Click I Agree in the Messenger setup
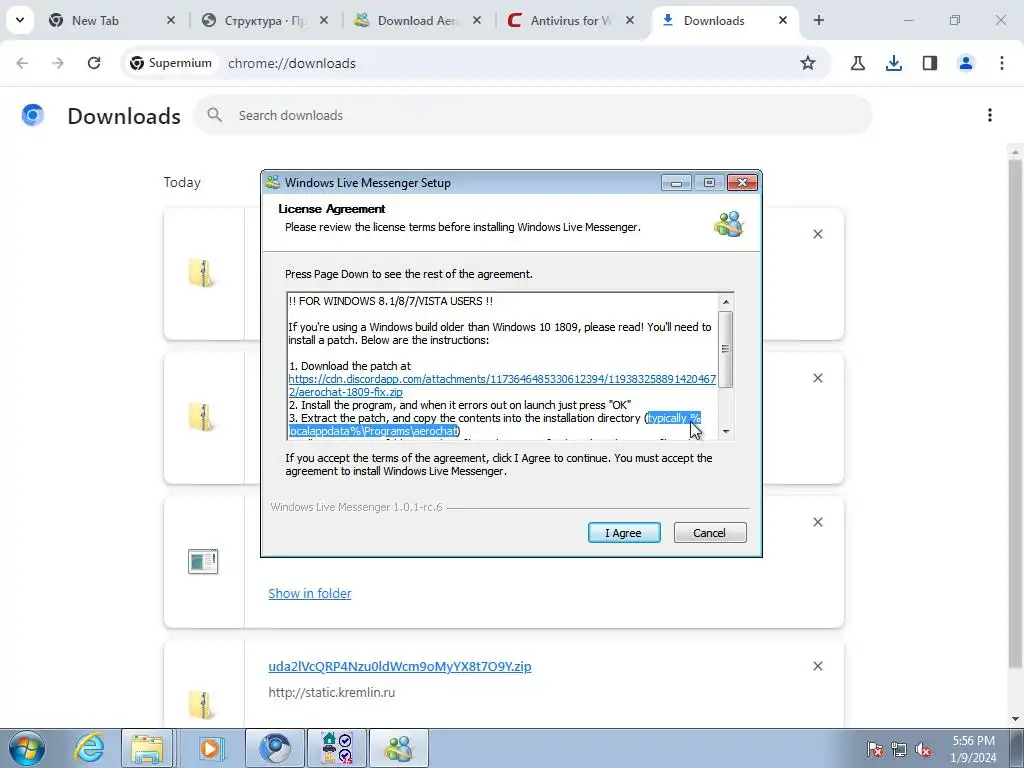 (624, 533)
